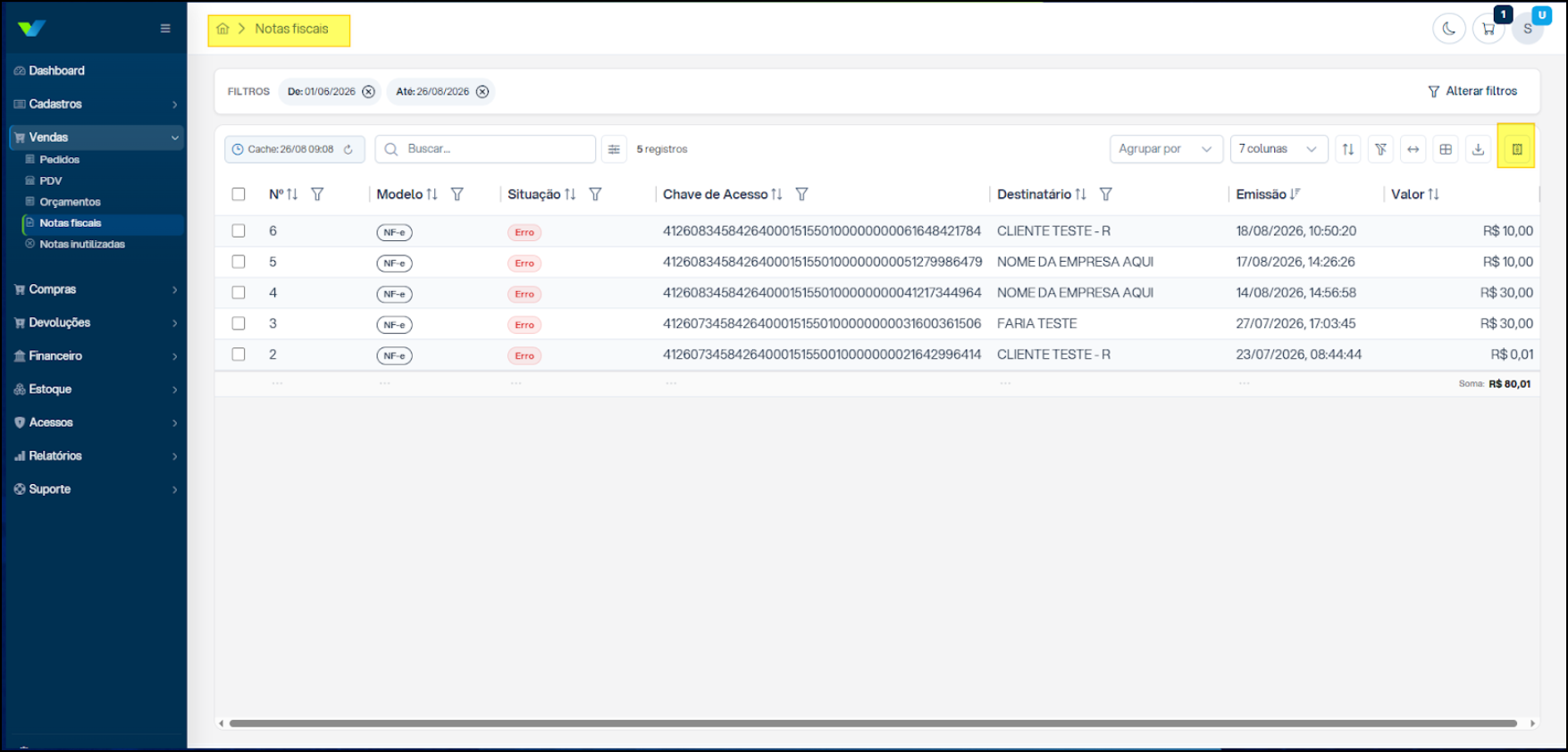Image resolution: width=1568 pixels, height=752 pixels.
Task: Select checkbox for invoice number 5
Action: pos(239,262)
